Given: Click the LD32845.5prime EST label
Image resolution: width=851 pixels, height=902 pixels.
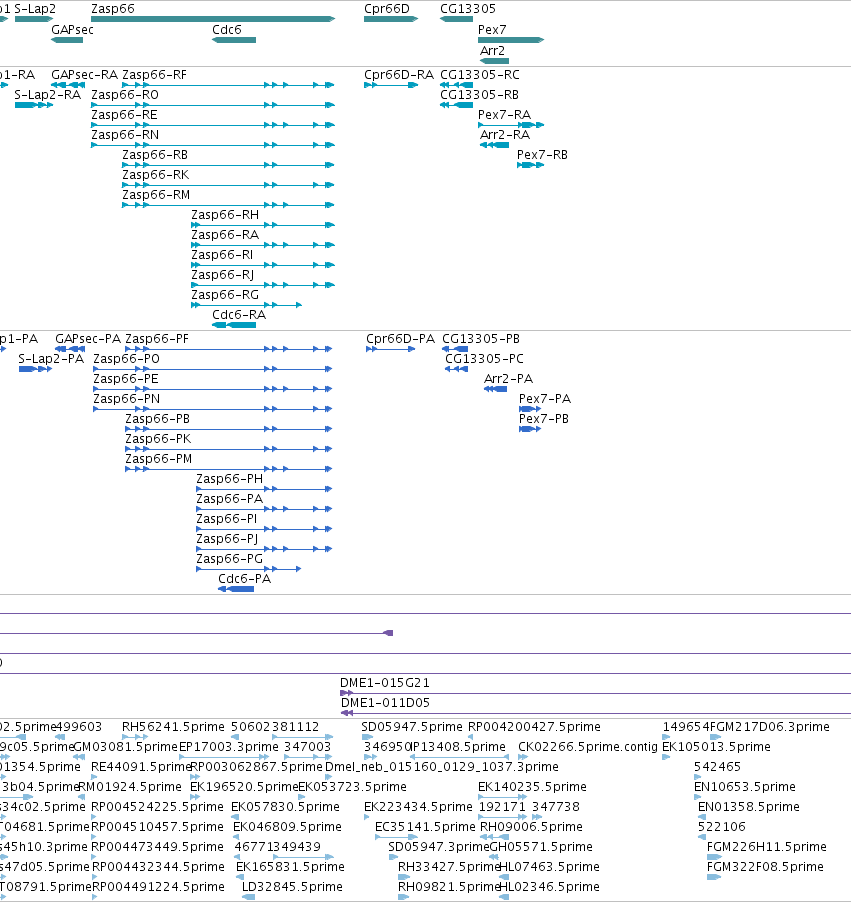Looking at the screenshot, I should click(292, 886).
